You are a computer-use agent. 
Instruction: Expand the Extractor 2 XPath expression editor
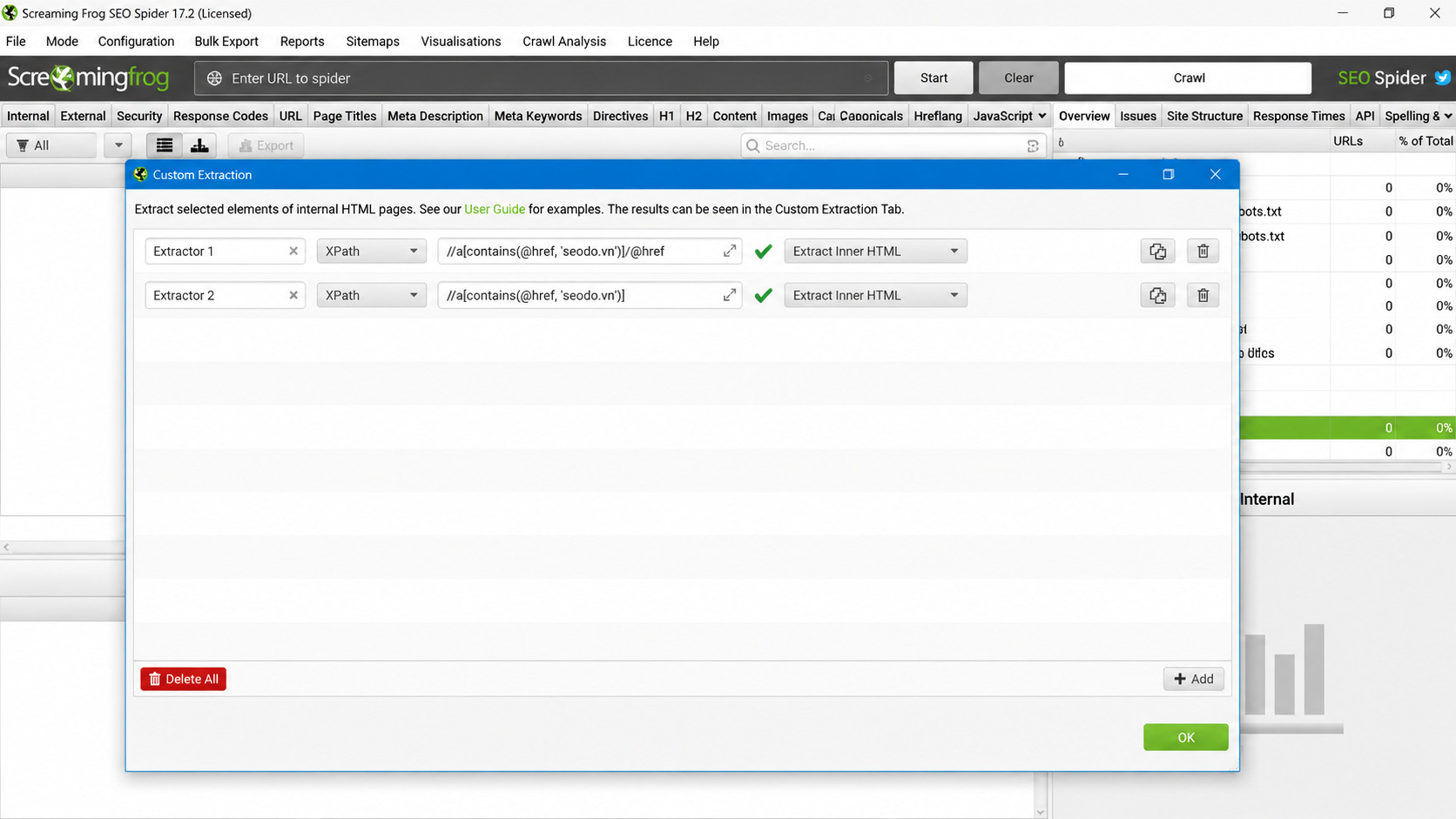730,296
